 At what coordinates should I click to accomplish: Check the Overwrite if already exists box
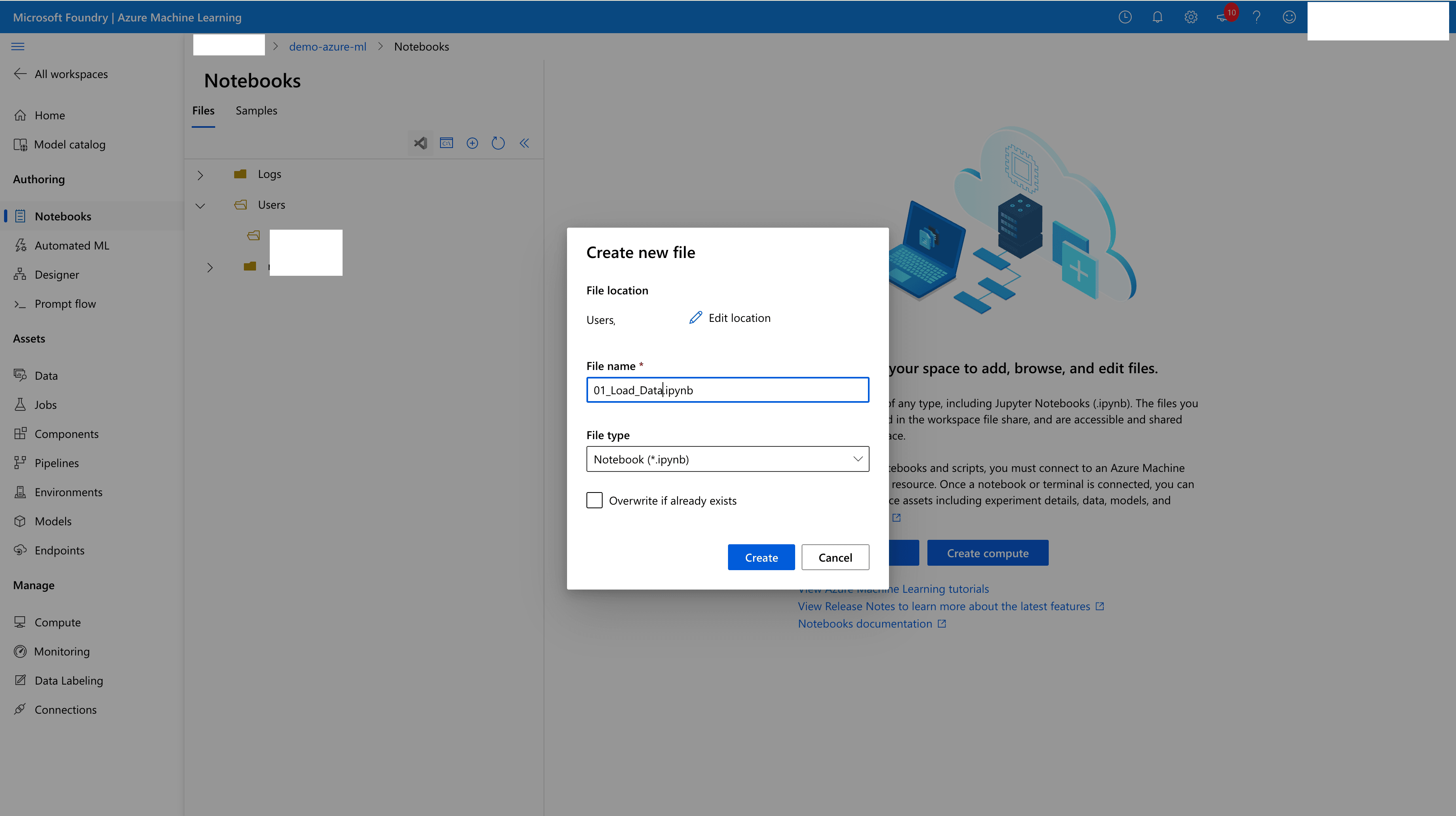pos(594,500)
